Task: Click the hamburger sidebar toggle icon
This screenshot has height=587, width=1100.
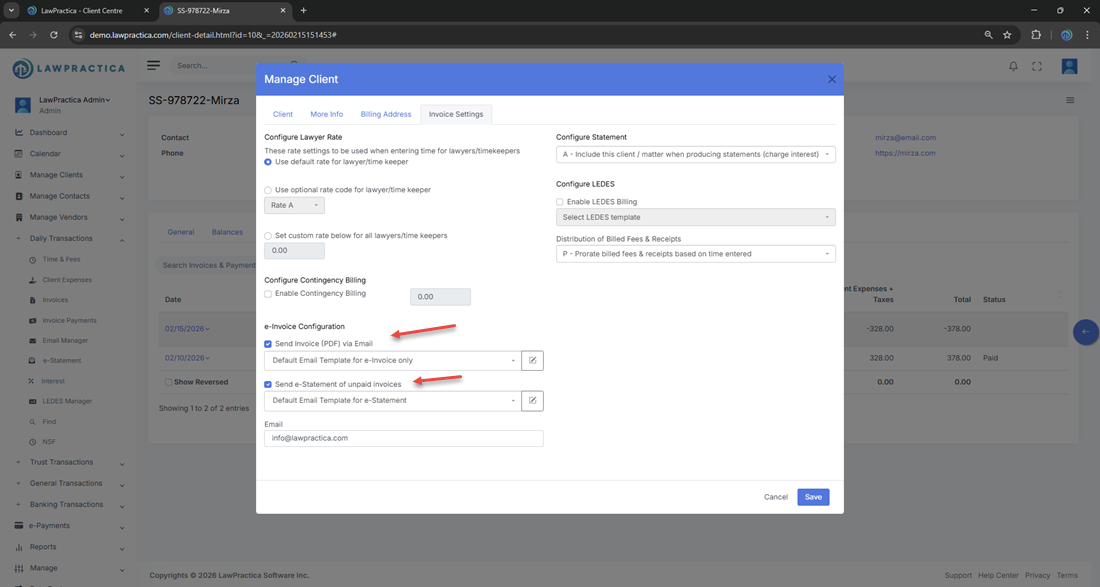Action: pos(153,66)
